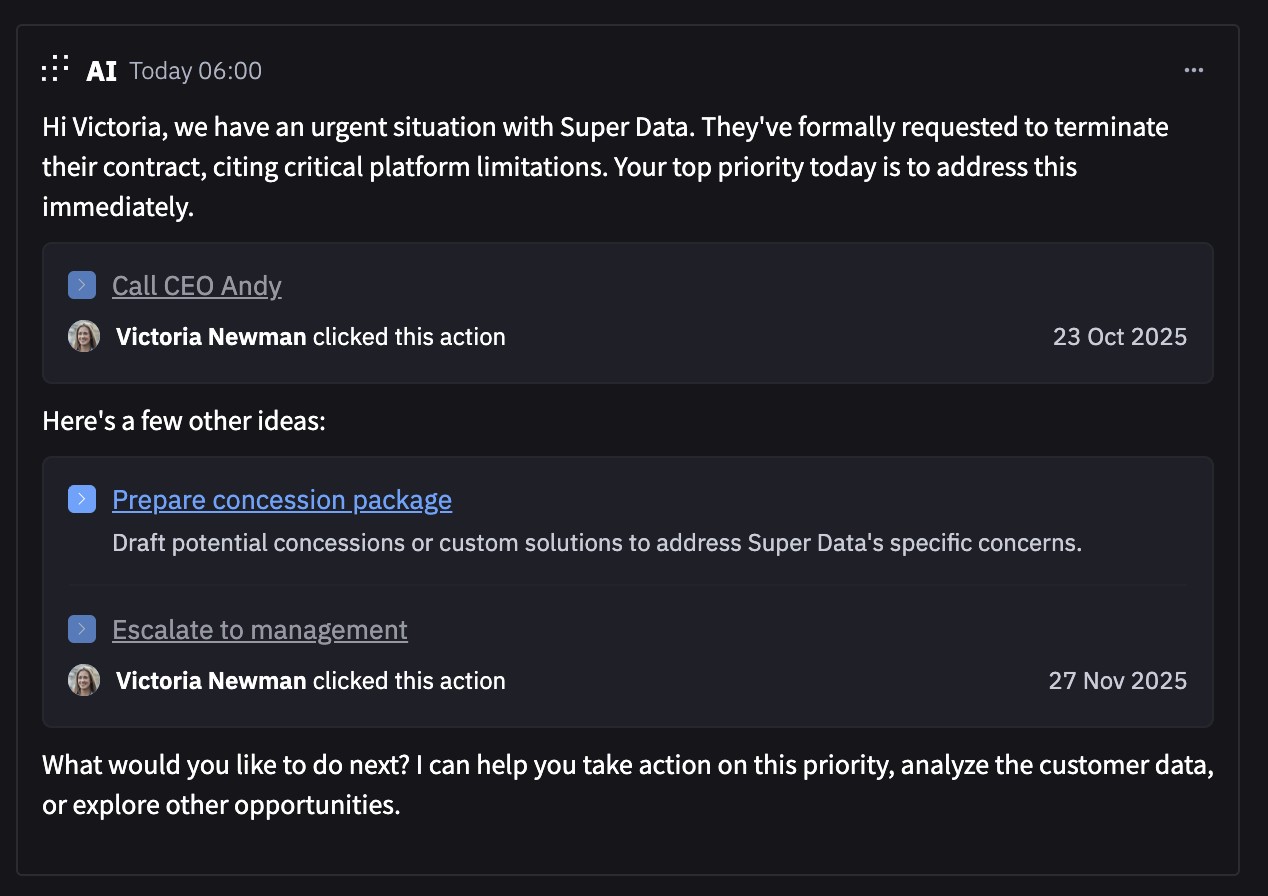Open the Escalate to management link
This screenshot has height=896, width=1268.
pos(260,630)
